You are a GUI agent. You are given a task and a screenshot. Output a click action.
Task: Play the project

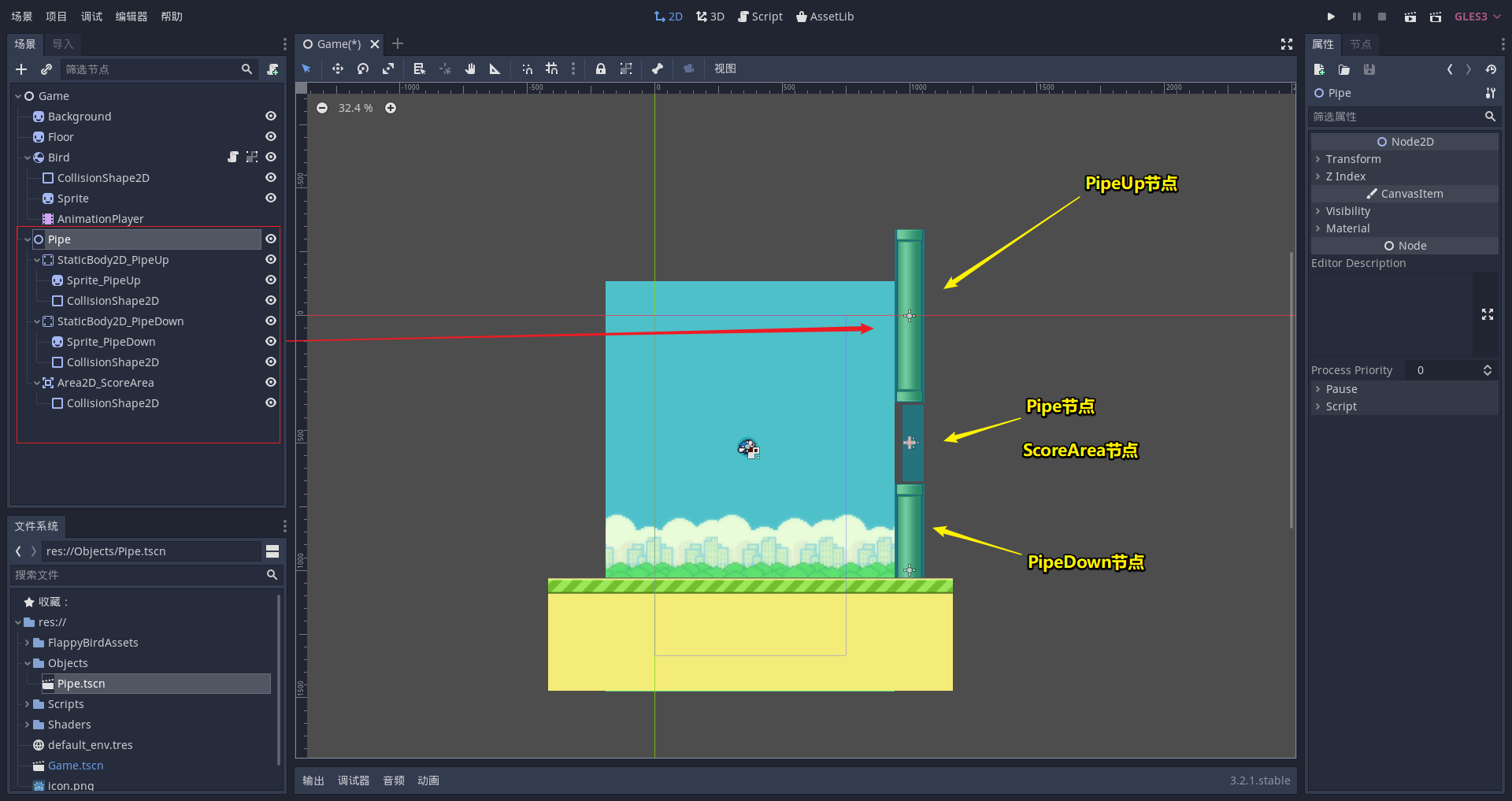[x=1331, y=17]
